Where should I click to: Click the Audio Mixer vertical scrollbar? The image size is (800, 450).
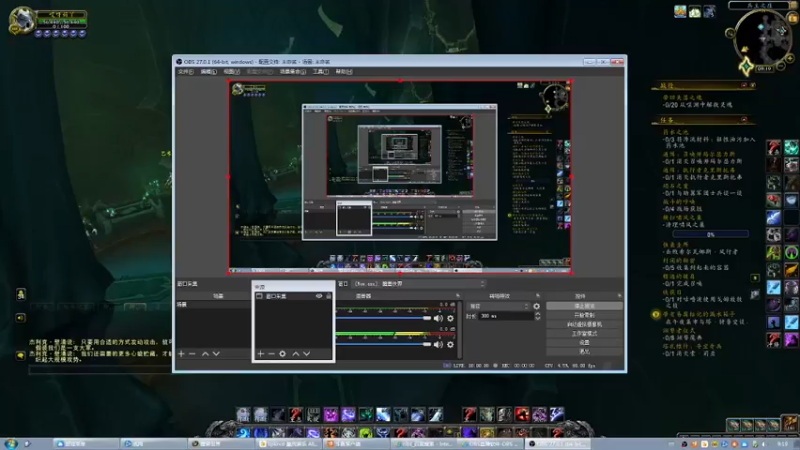tap(460, 329)
